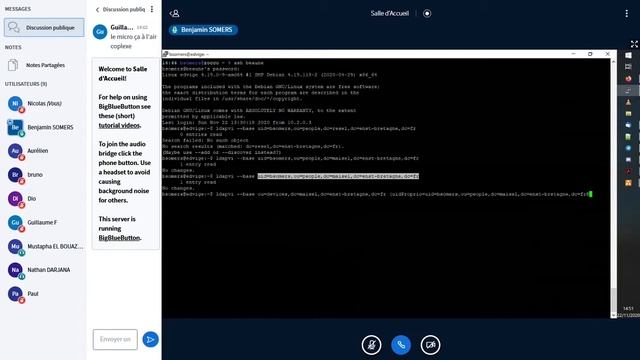This screenshot has height=360, width=640.
Task: Open chat options three-dot menu
Action: pyautogui.click(x=152, y=9)
